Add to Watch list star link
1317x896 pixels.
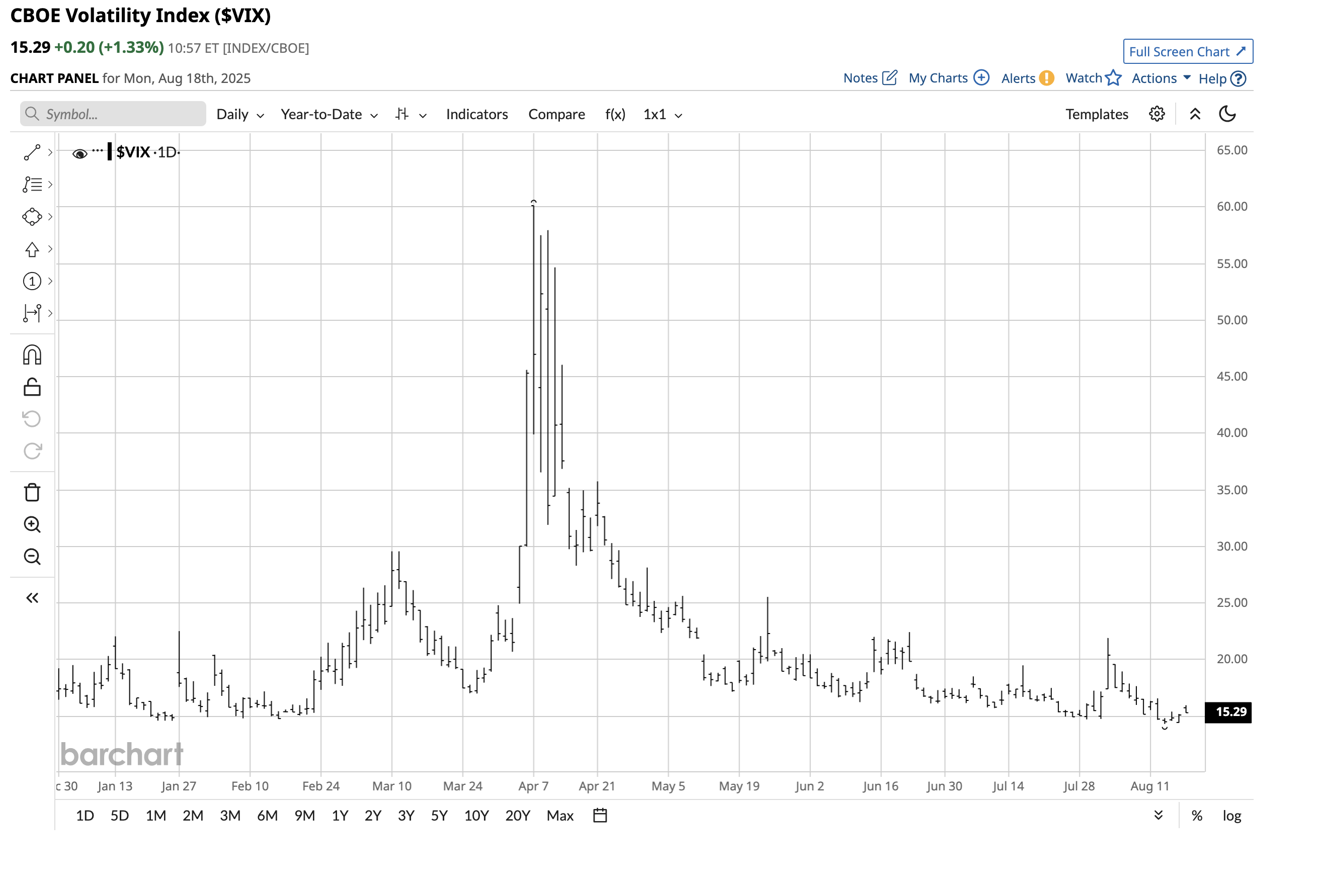1093,78
